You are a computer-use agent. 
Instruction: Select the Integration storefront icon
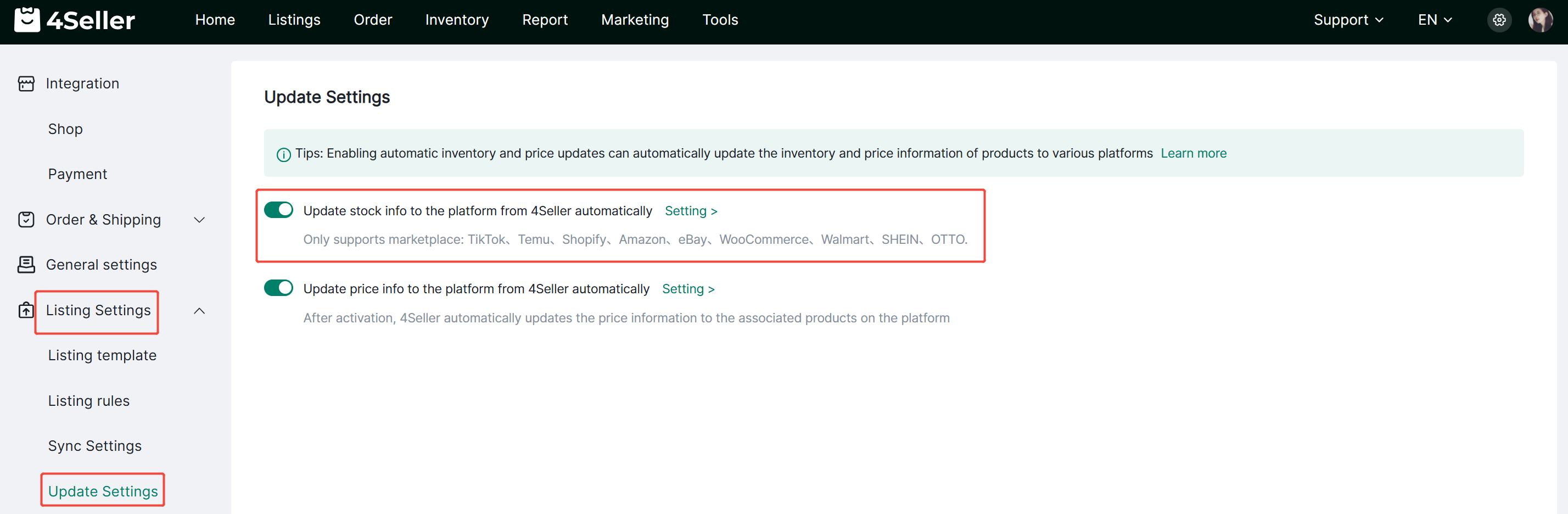[26, 83]
